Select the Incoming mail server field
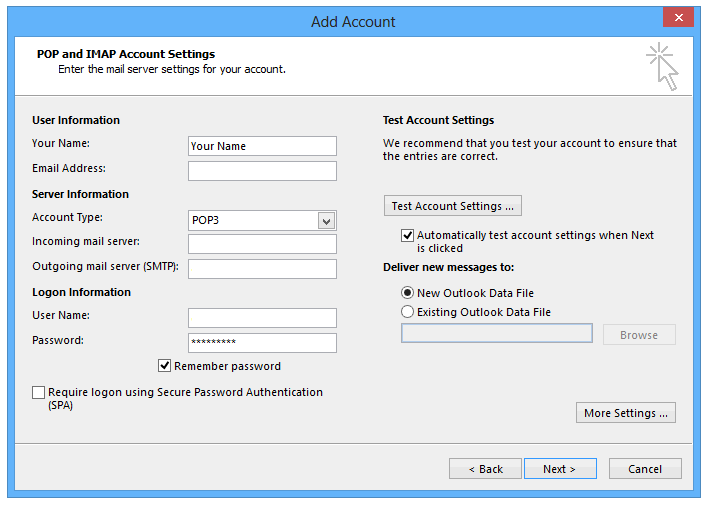 (262, 244)
